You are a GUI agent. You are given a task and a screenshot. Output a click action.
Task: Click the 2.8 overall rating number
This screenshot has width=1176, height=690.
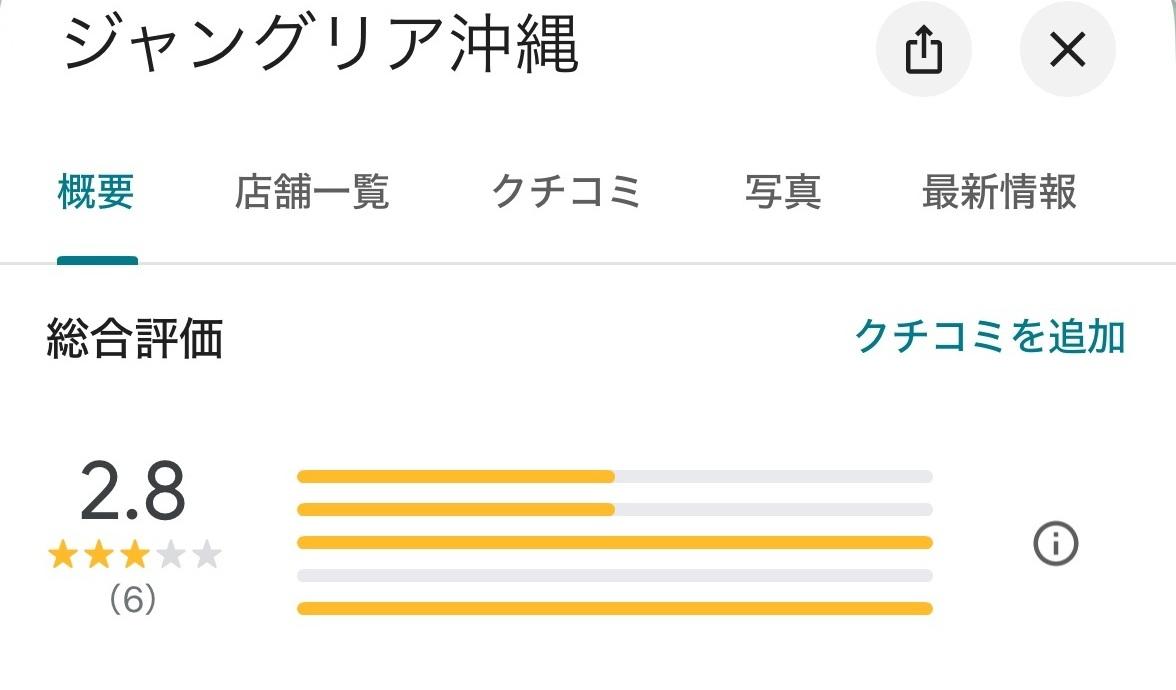pyautogui.click(x=130, y=487)
